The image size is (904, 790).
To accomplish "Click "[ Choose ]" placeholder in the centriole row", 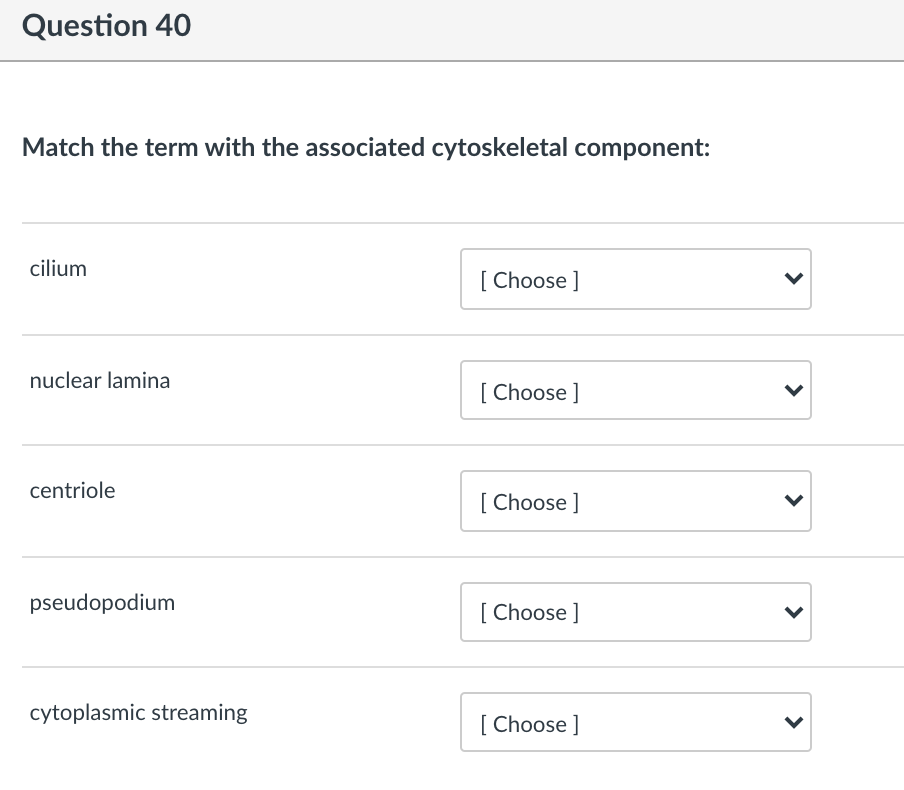I will pos(530,502).
